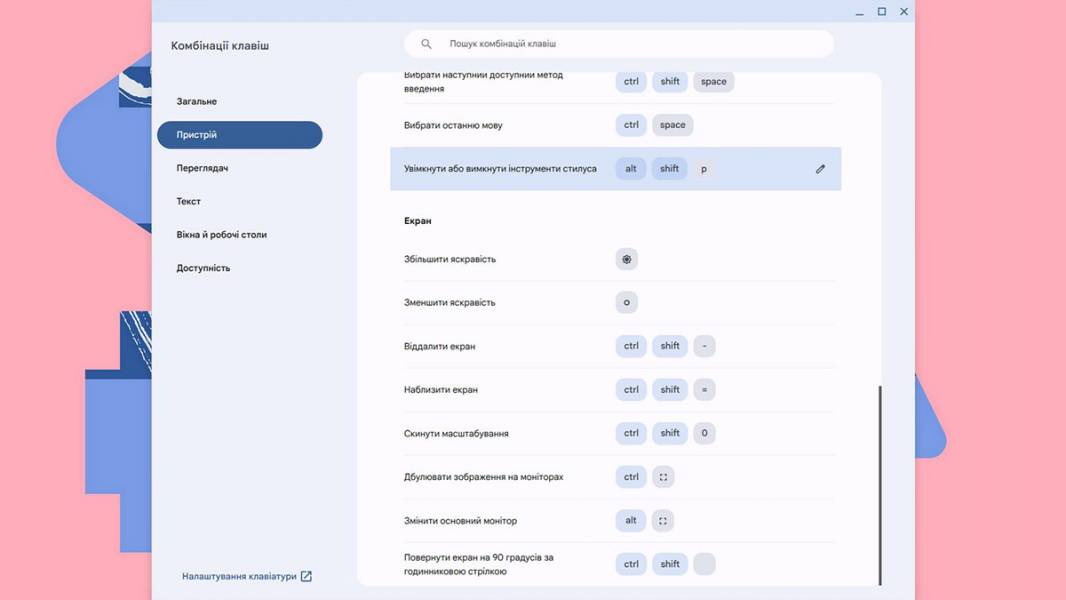Open Налаштування клавіатури link
This screenshot has width=1066, height=600.
click(x=246, y=576)
